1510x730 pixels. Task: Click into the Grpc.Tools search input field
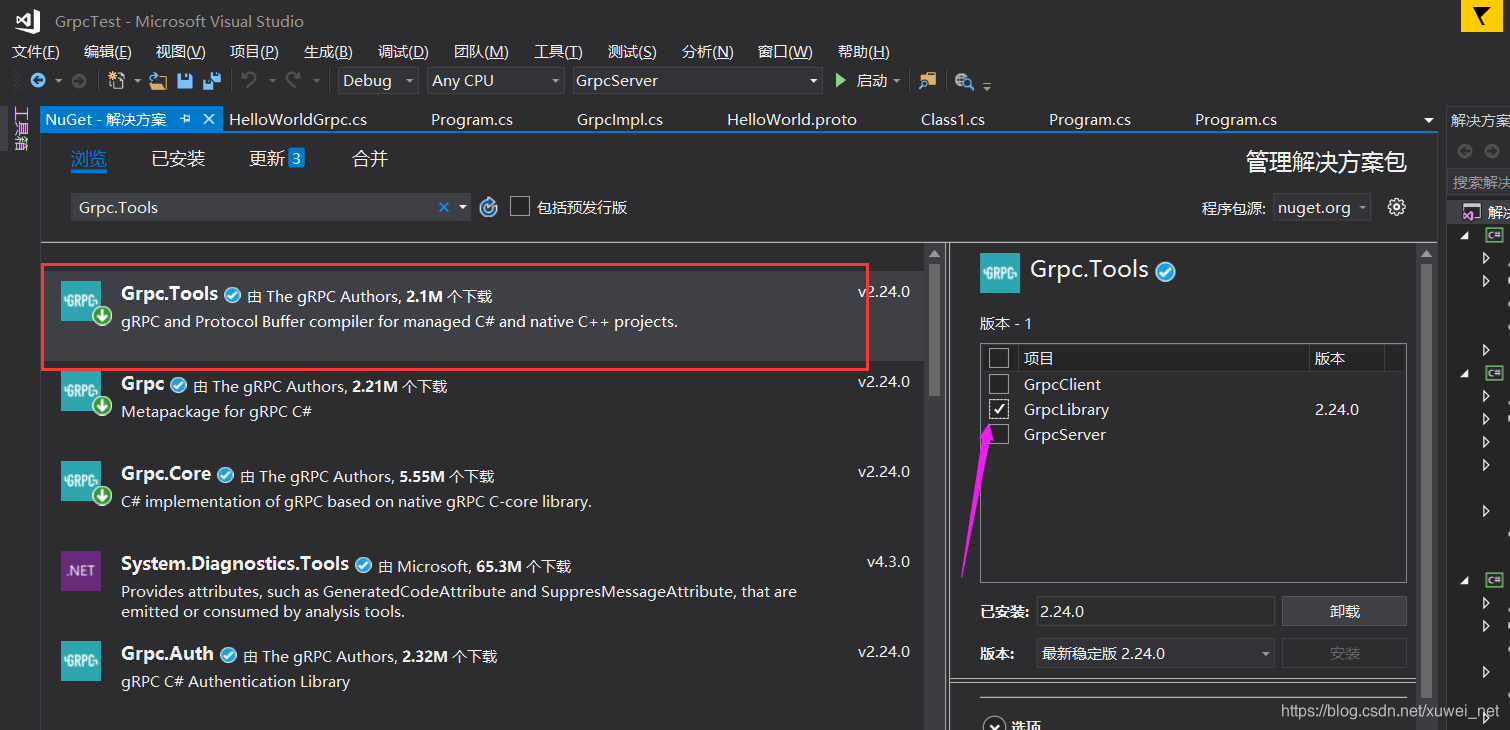coord(255,207)
